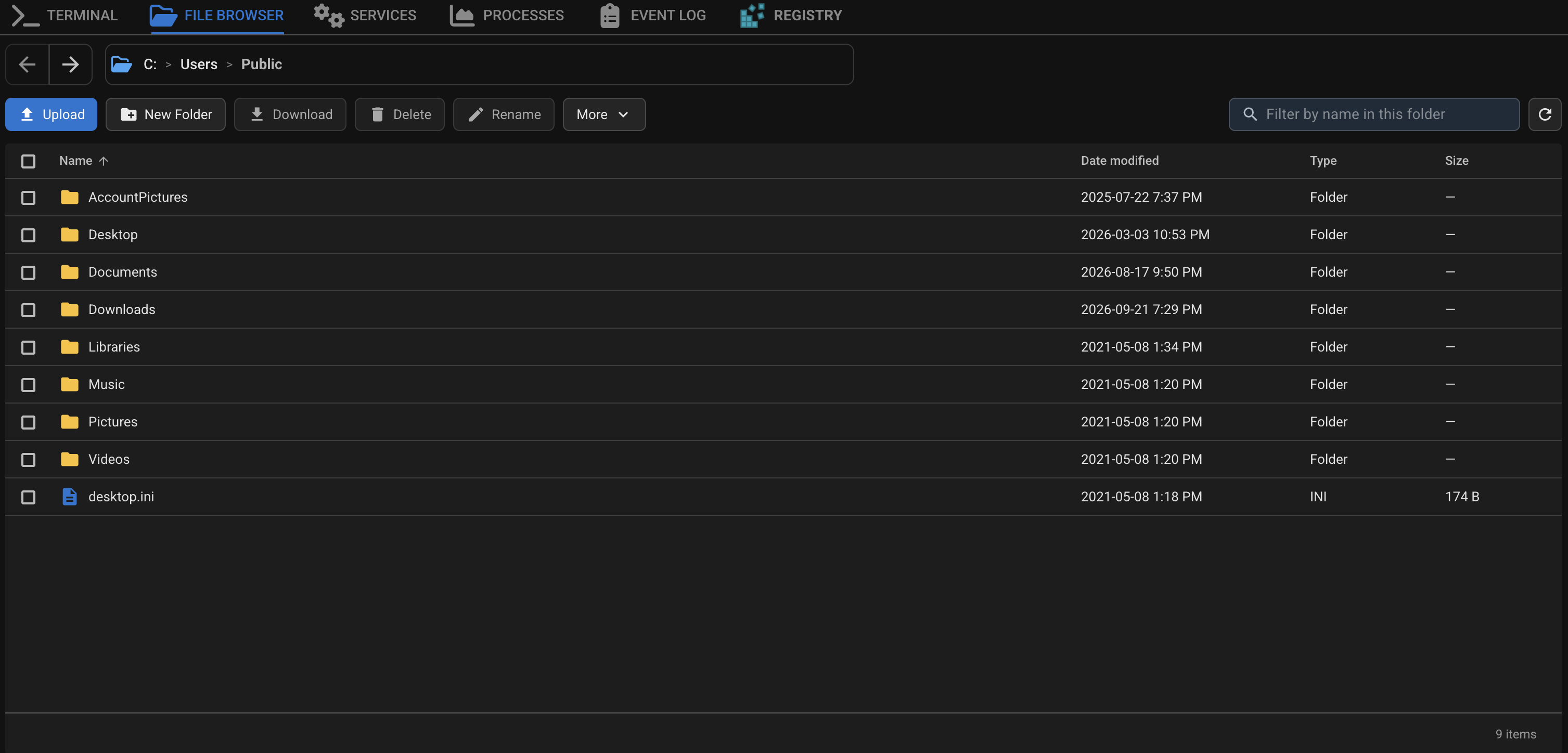Screen dimensions: 1568x753
Task: Click the Upload button
Action: (x=51, y=114)
